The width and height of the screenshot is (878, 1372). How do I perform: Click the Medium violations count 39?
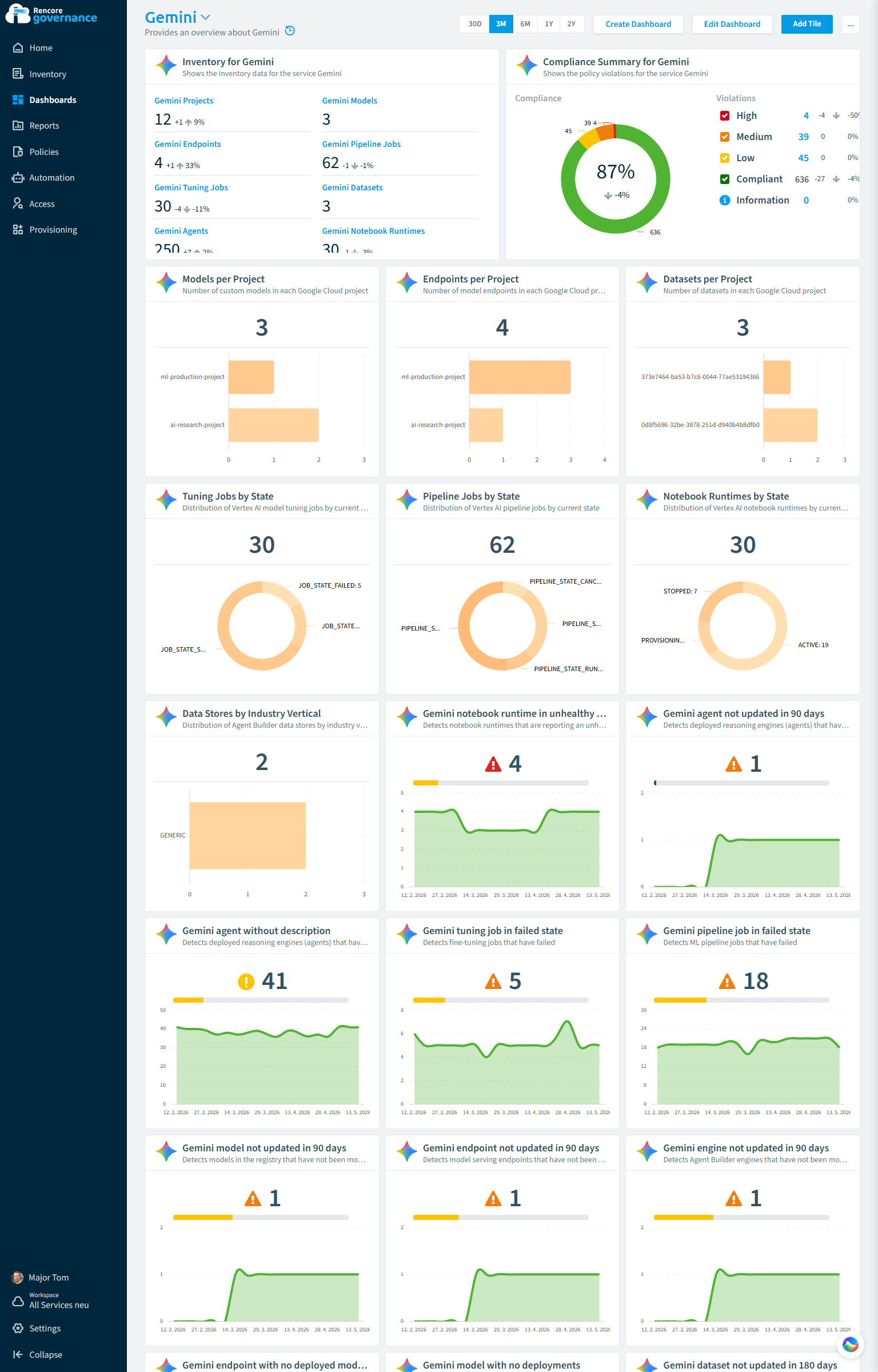[x=803, y=137]
